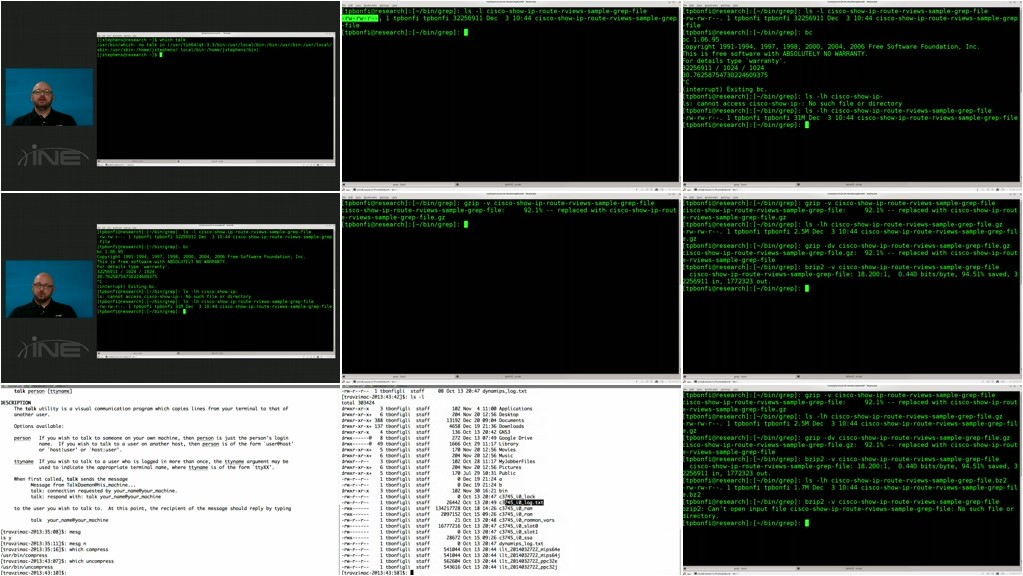This screenshot has height=576, width=1023.
Task: Click the Applications row in the ls listing
Action: (437, 408)
